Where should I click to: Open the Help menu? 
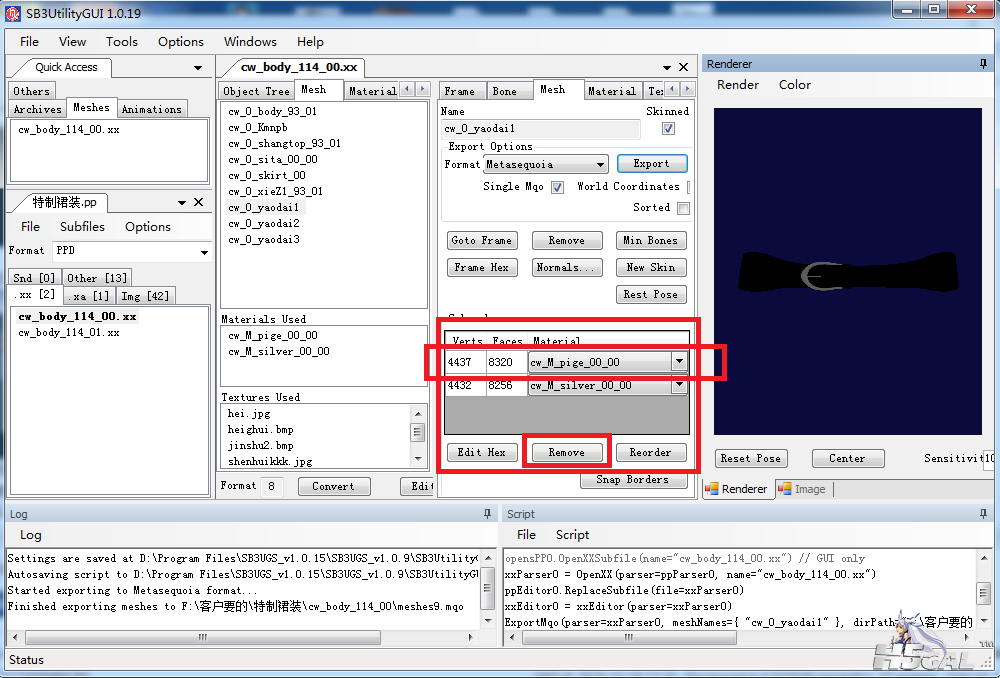(310, 41)
